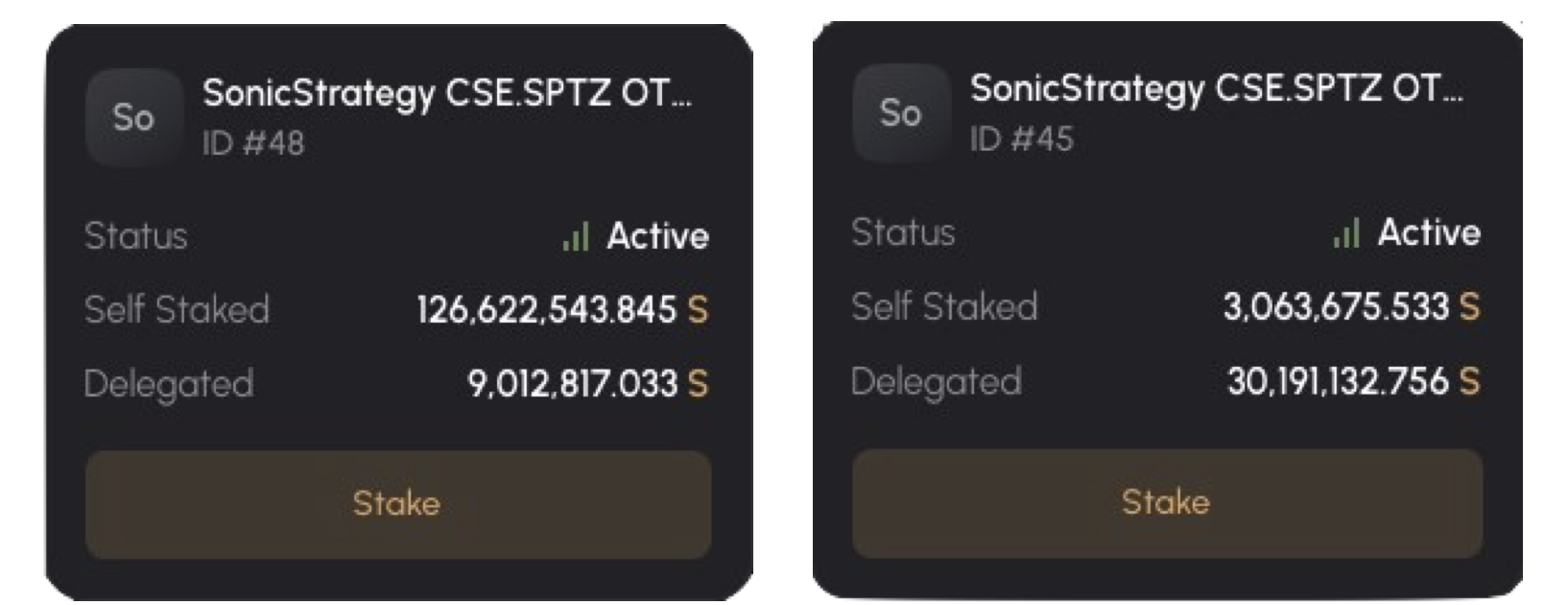Click Self Staked label on validator #45 card
The width and height of the screenshot is (1568, 605).
(944, 307)
